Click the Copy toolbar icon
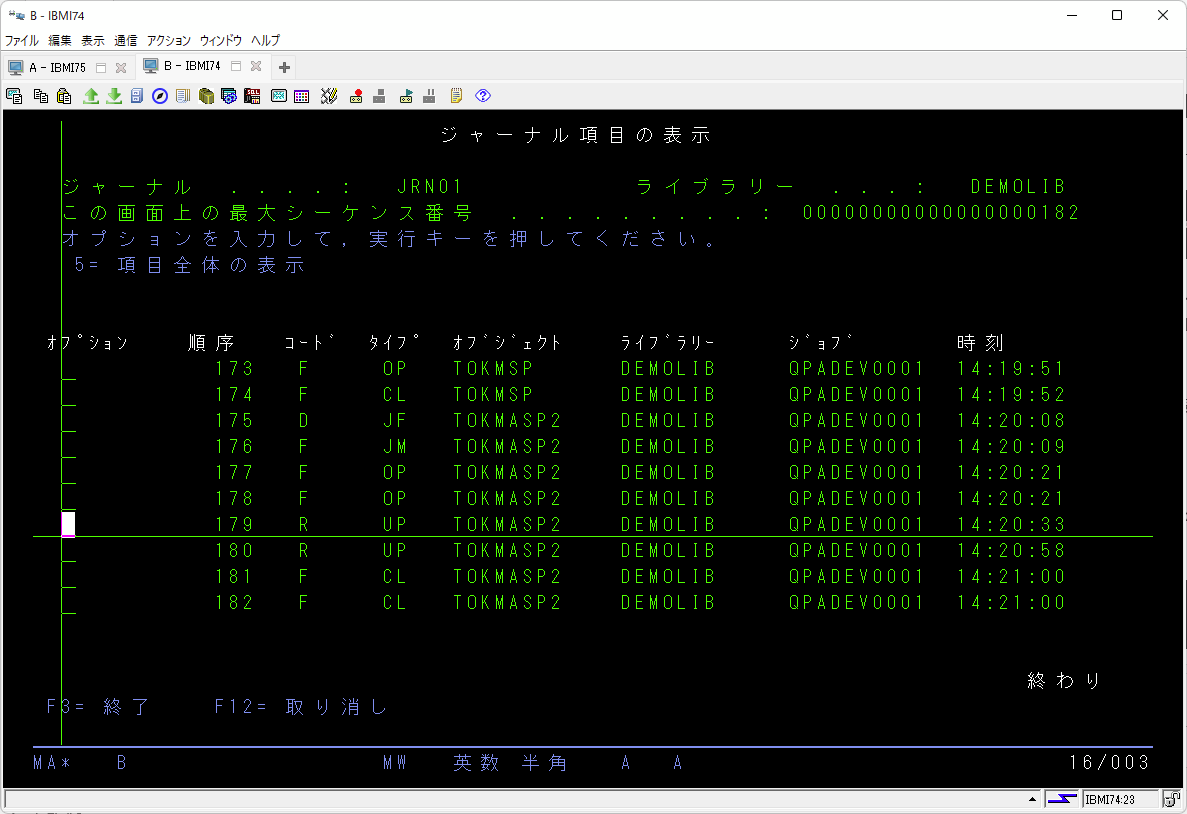Image resolution: width=1187 pixels, height=814 pixels. point(41,96)
